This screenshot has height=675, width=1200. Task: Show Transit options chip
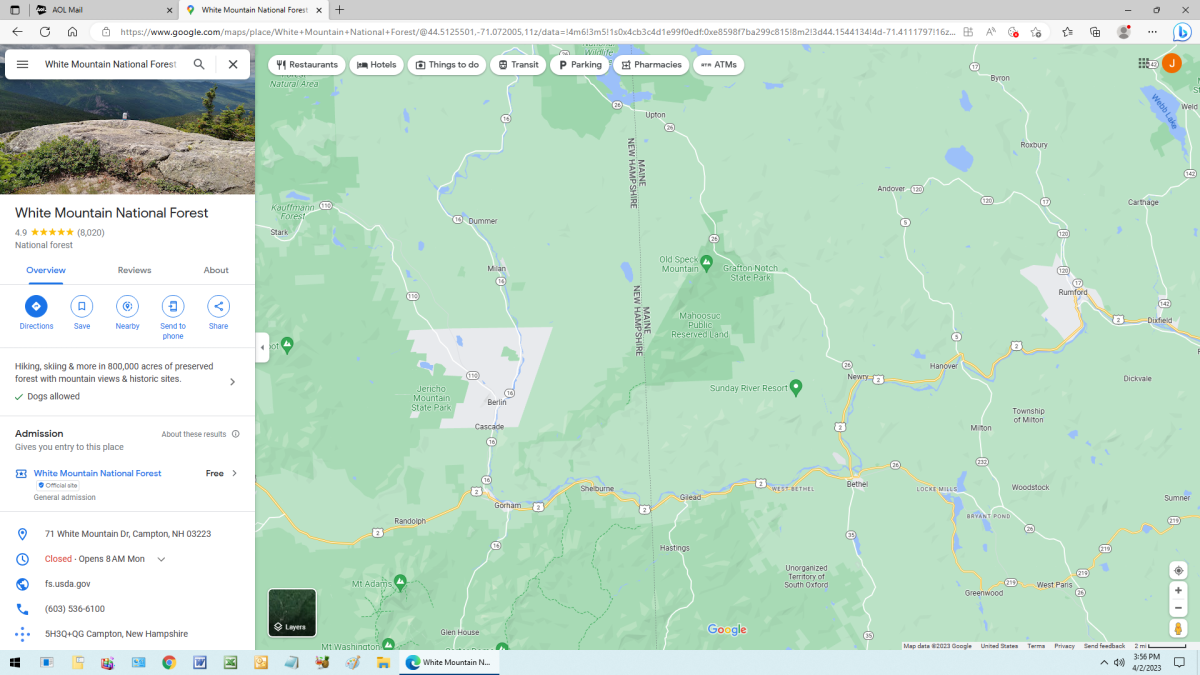pos(518,65)
